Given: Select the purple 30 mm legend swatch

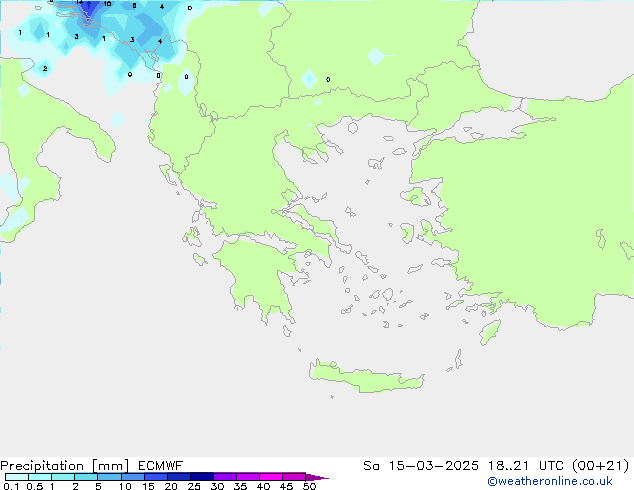Looking at the screenshot, I should coord(224,477).
